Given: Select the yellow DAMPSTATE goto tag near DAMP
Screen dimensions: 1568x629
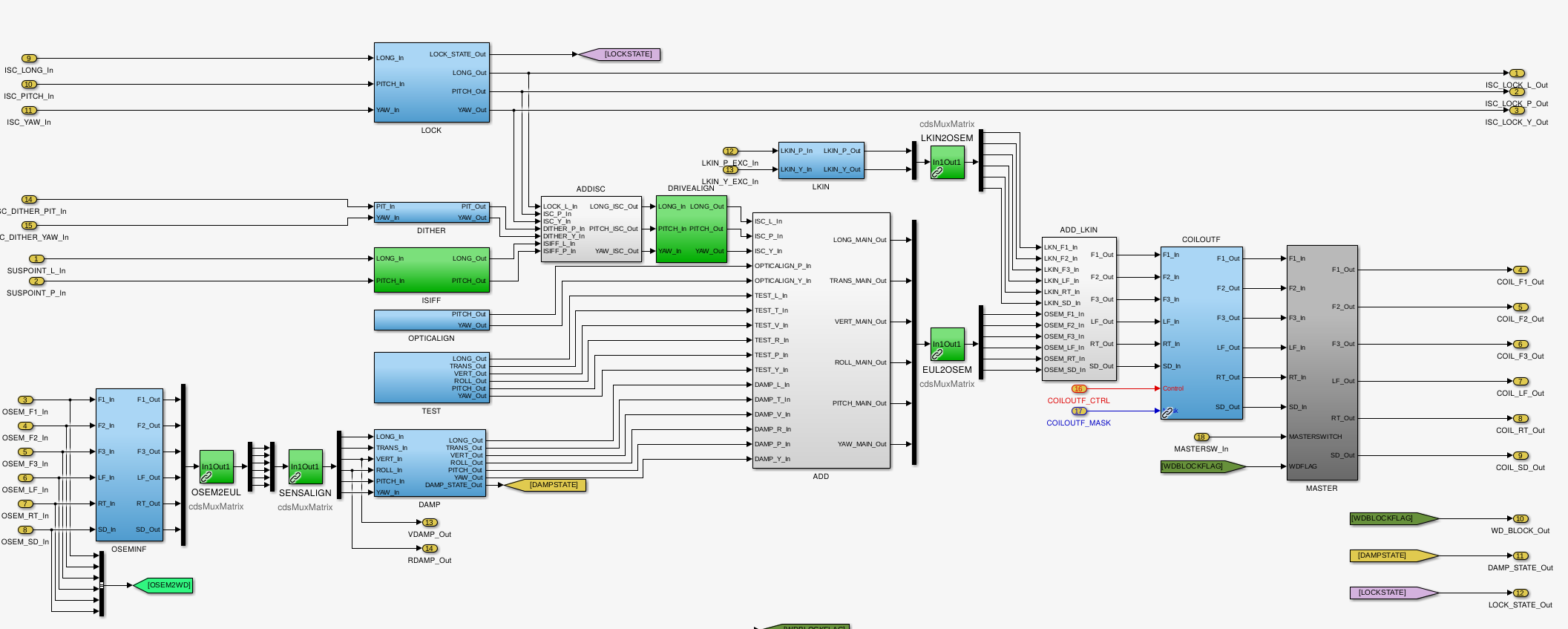Looking at the screenshot, I should click(x=545, y=485).
